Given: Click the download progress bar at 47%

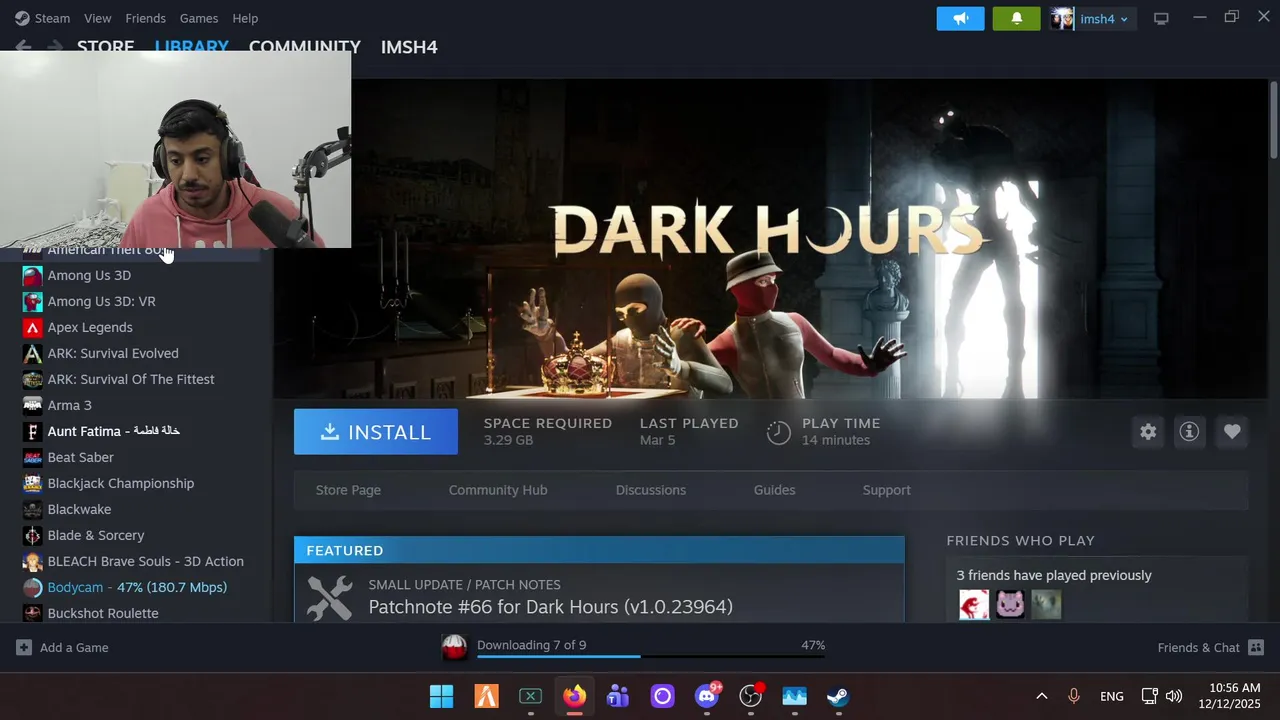Looking at the screenshot, I should click(651, 657).
